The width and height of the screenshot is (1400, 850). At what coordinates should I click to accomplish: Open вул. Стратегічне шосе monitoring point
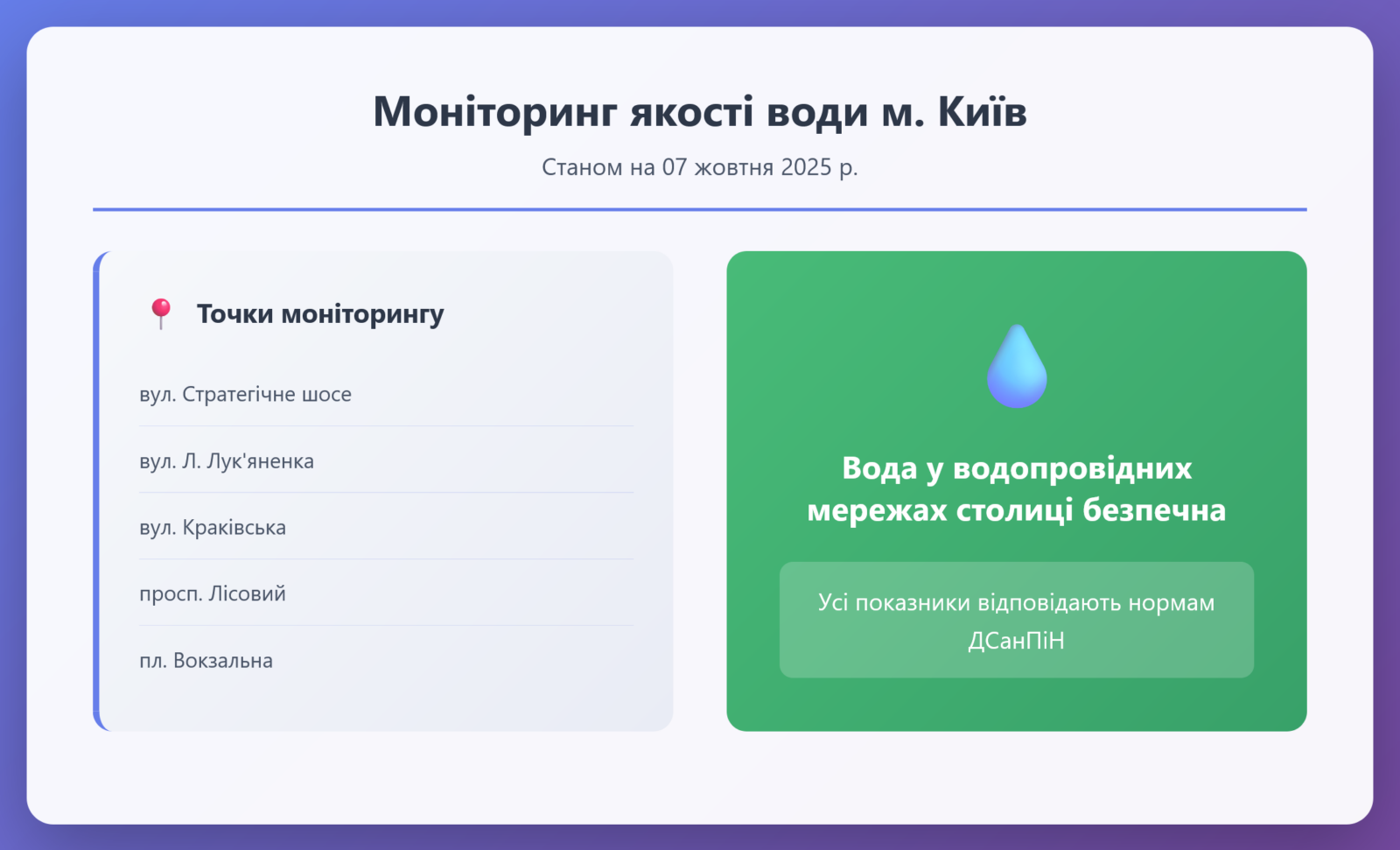point(245,395)
